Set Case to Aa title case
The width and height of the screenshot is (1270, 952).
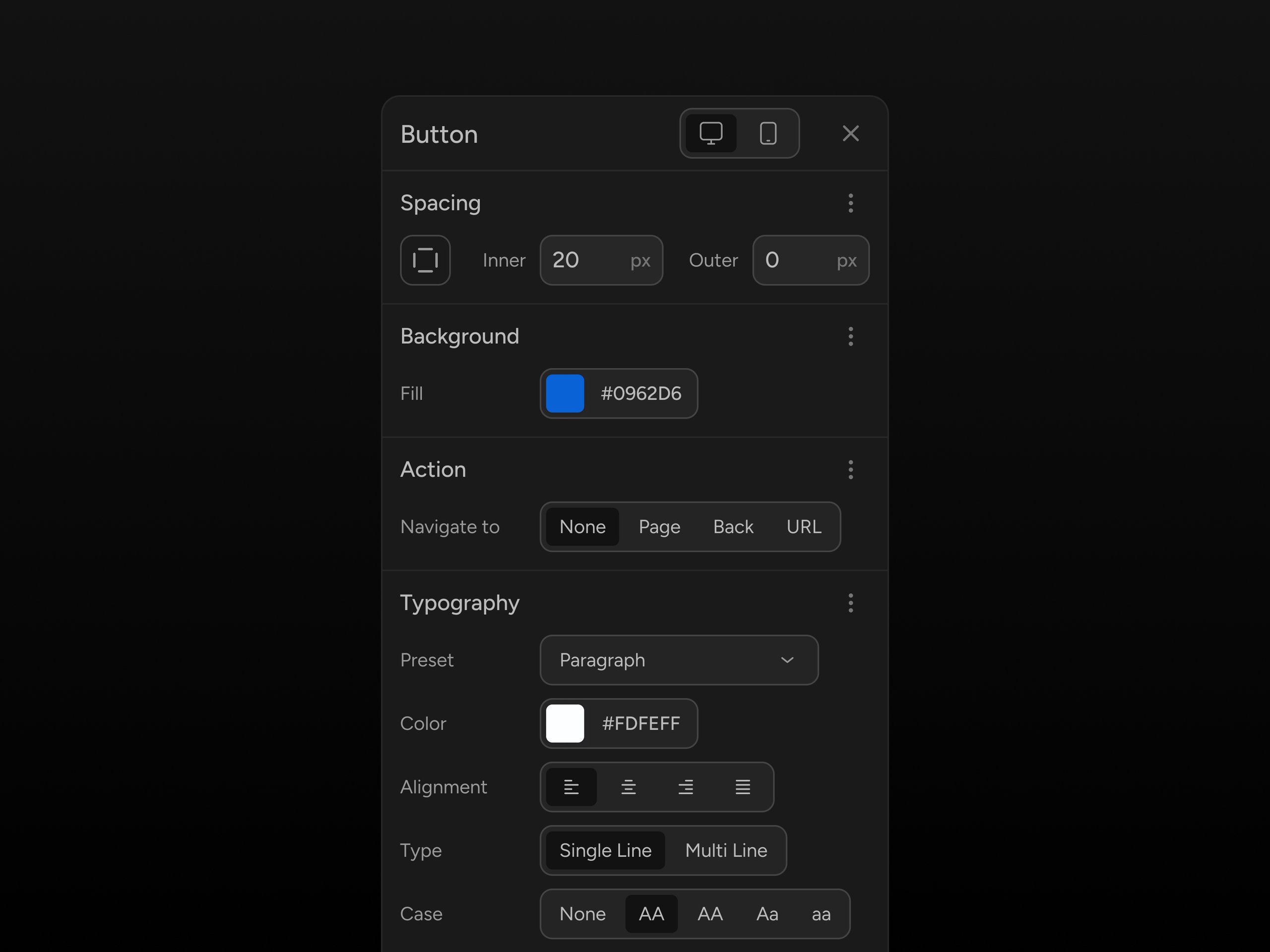[767, 914]
